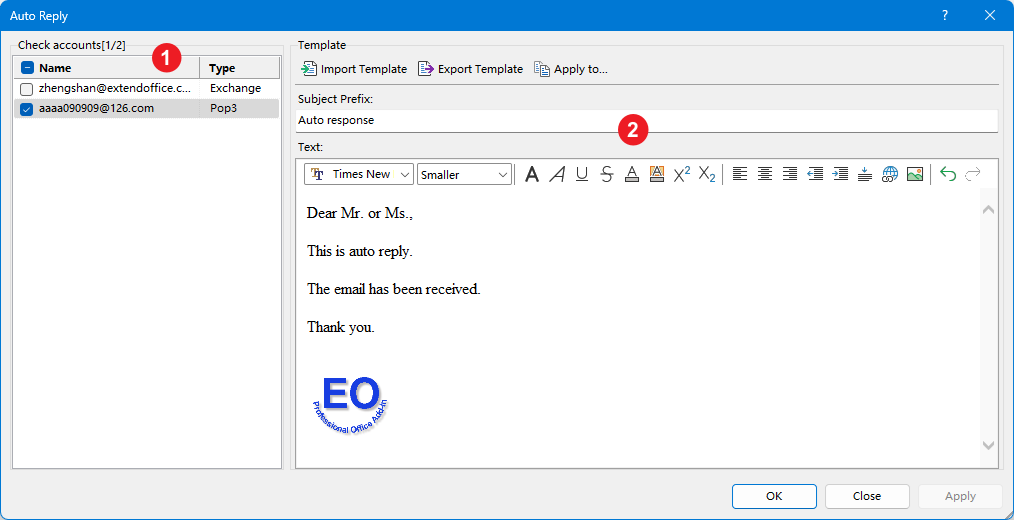Click the strikethrough formatting icon
1014x520 pixels.
coord(606,174)
